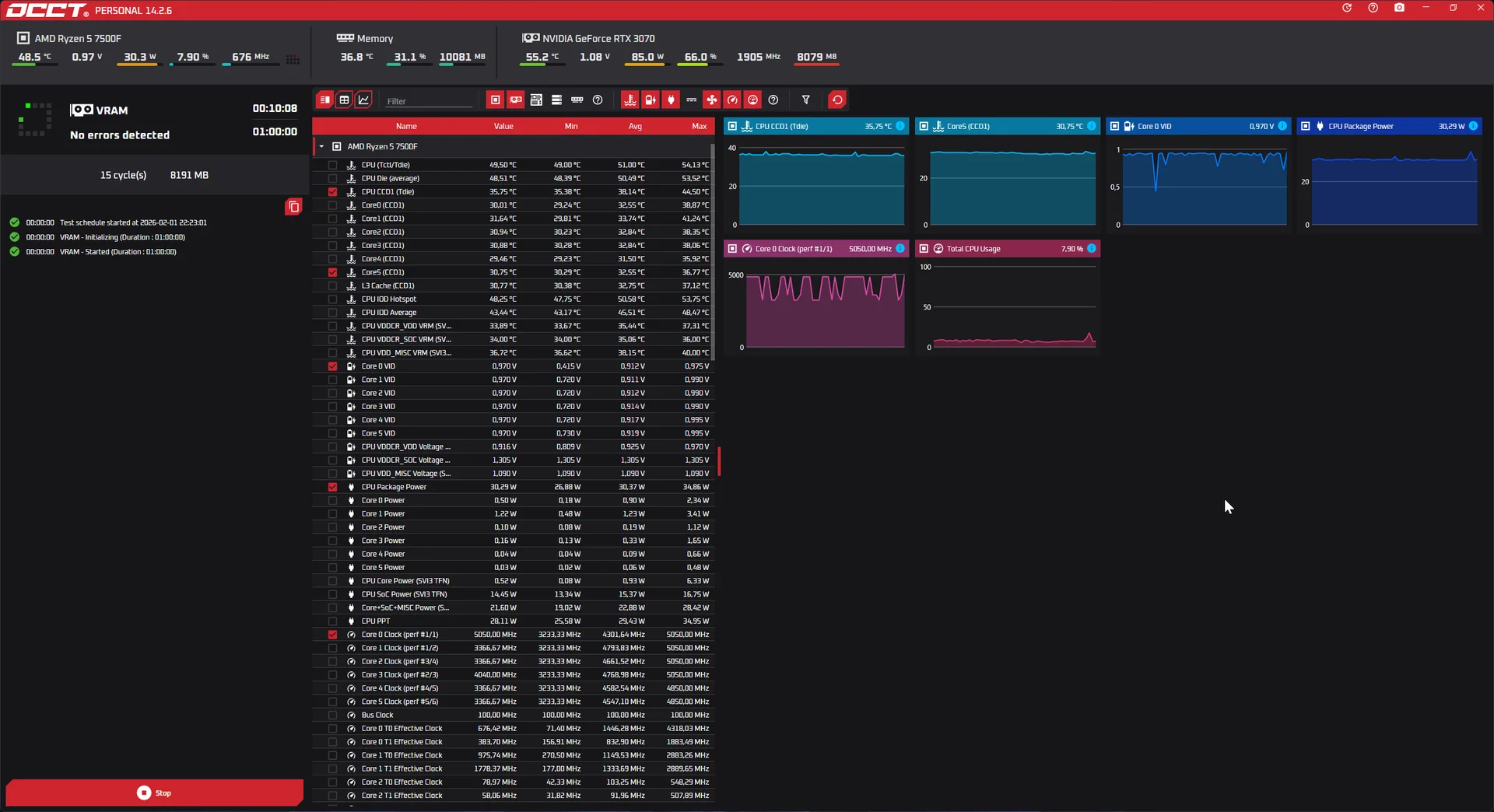Show info for Core 0 Clock graph
This screenshot has height=812, width=1494.
click(900, 249)
